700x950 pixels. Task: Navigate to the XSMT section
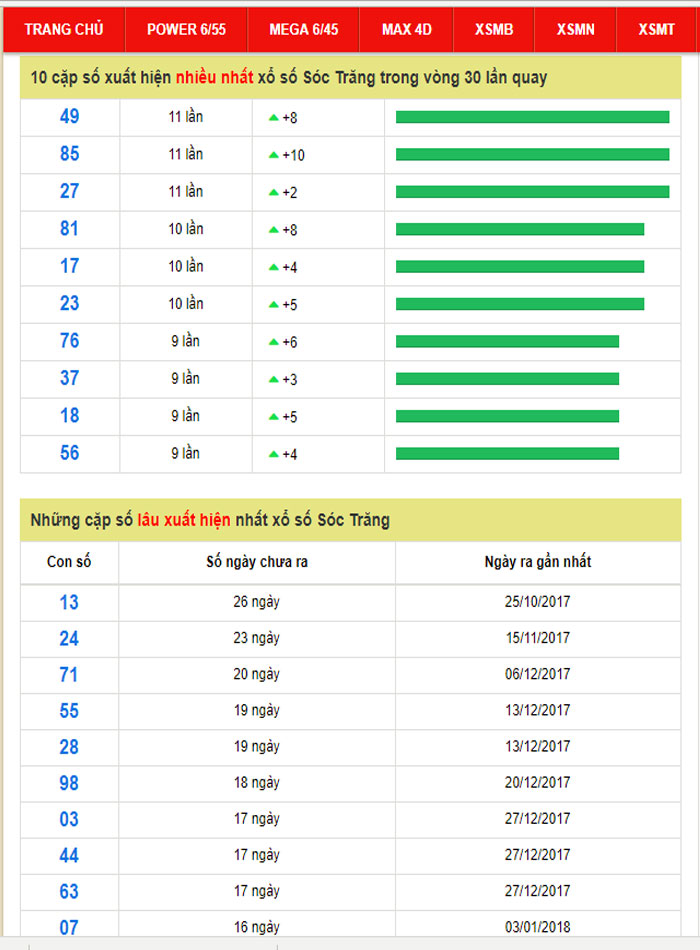pos(656,29)
